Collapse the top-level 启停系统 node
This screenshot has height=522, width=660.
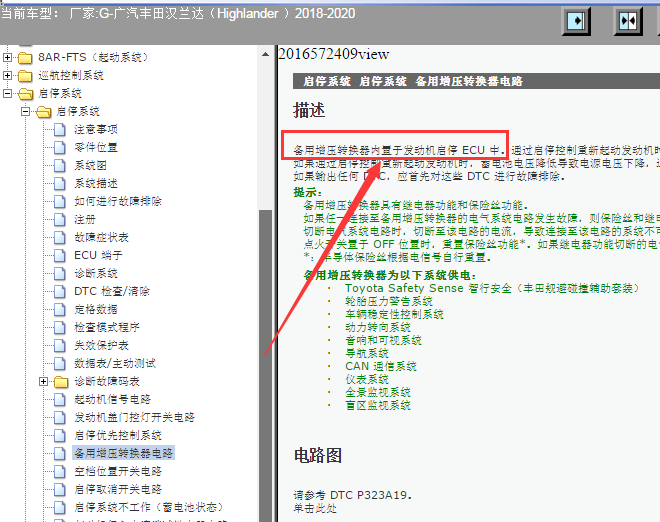click(7, 93)
